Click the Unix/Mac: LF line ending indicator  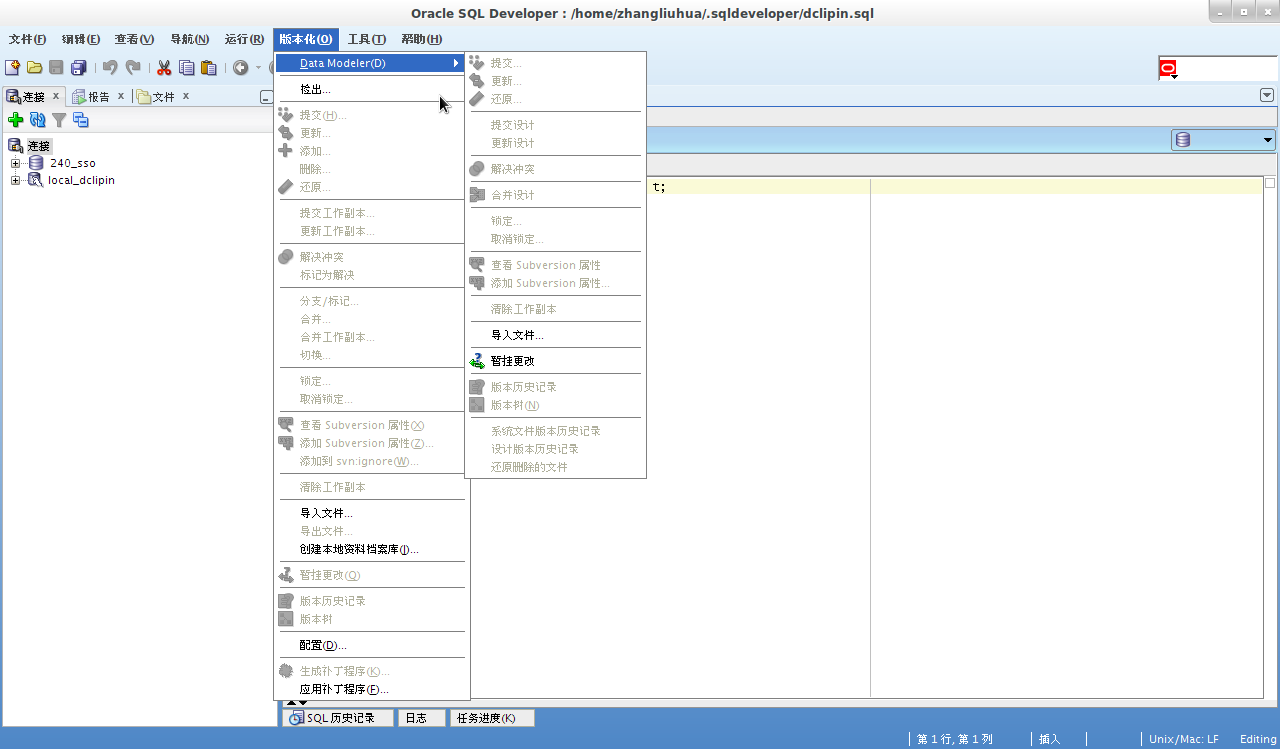click(1184, 739)
